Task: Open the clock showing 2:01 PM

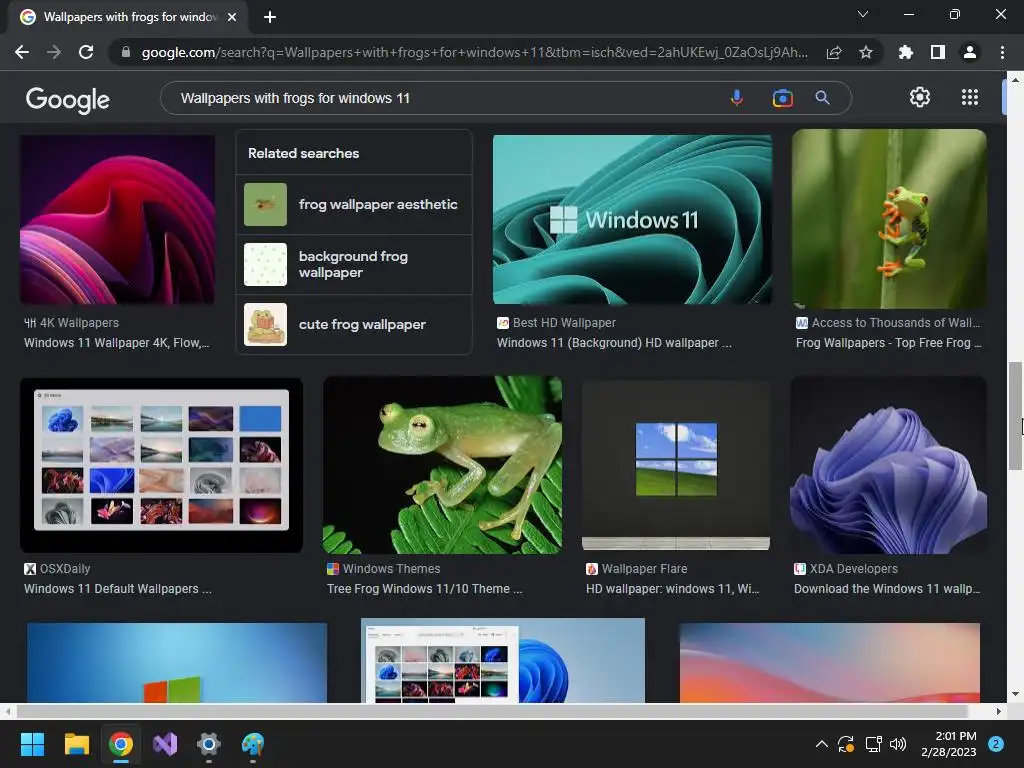Action: (949, 744)
